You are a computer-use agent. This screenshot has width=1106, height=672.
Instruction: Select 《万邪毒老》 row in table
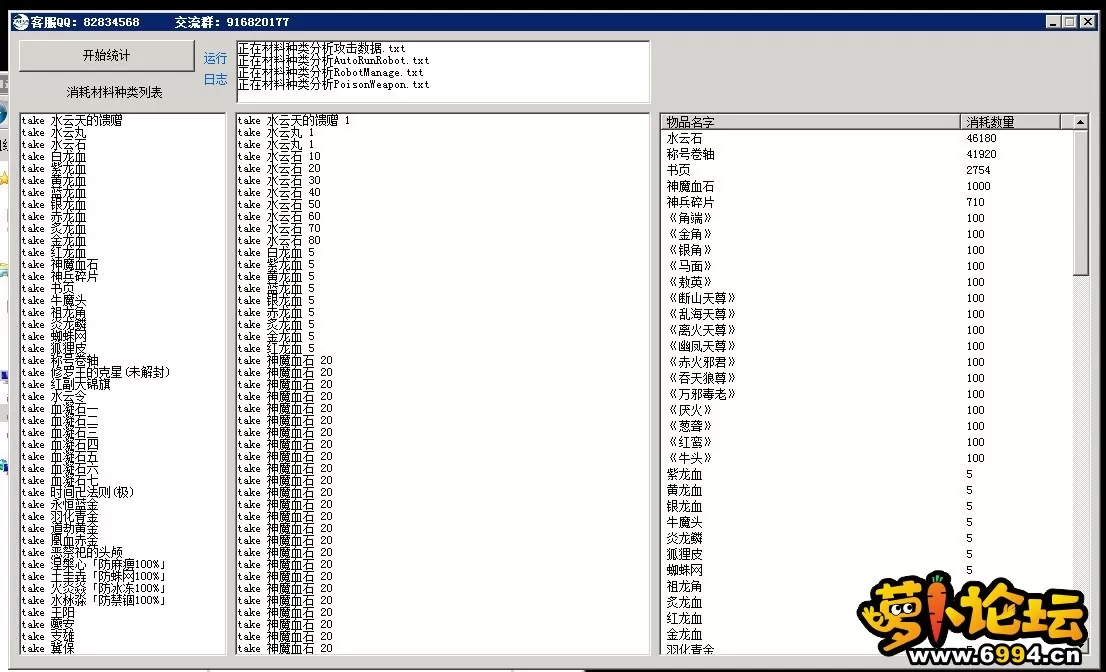[x=868, y=394]
